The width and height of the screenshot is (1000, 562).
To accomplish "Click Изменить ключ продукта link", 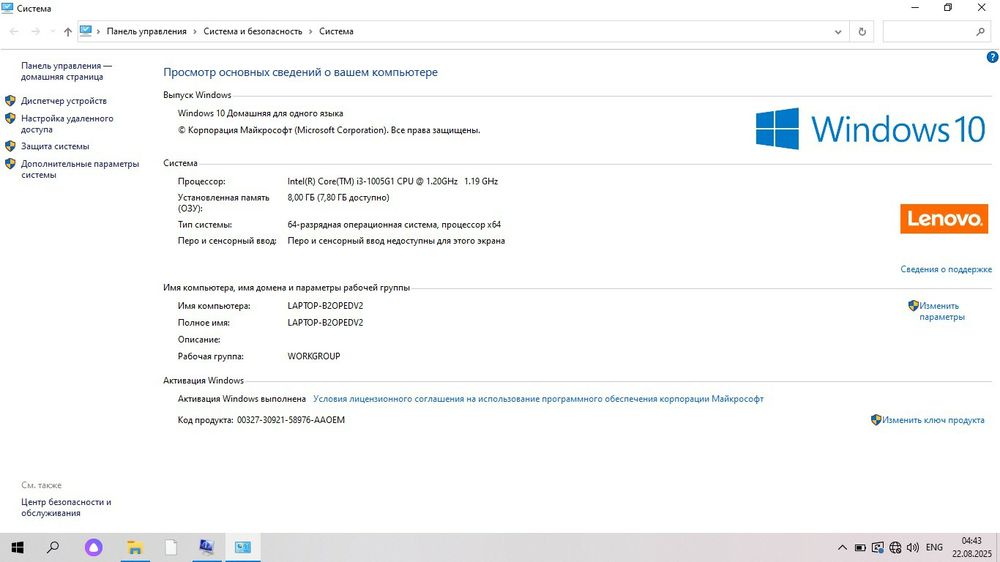I will click(x=933, y=420).
